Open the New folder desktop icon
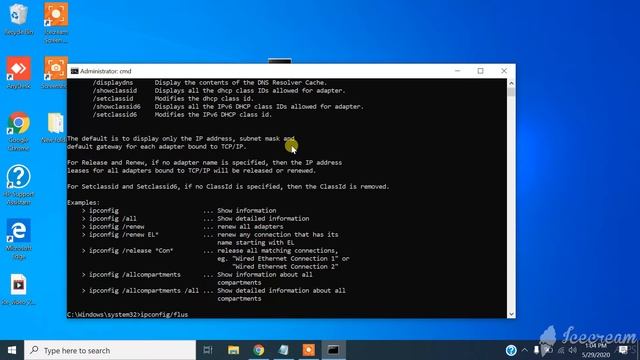 click(55, 127)
